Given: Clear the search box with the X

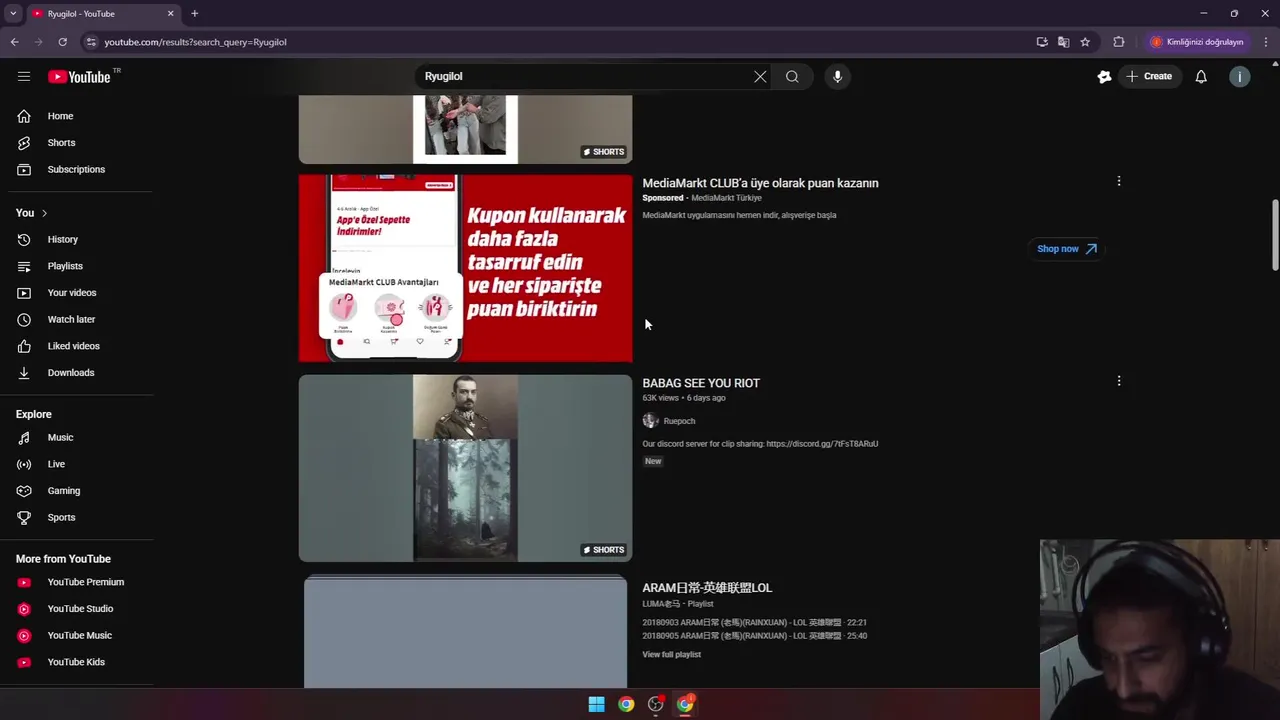Looking at the screenshot, I should click(x=760, y=76).
